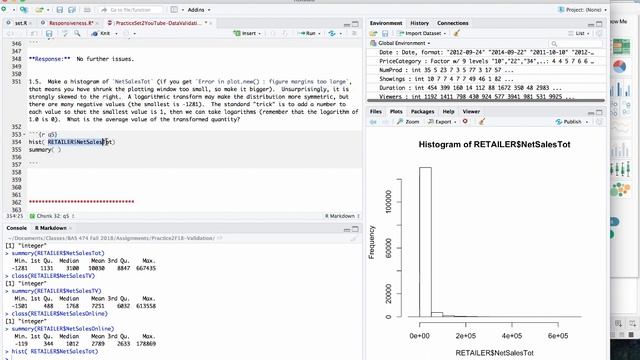
Task: Click the pie chart icon in right window
Action: tap(619, 67)
